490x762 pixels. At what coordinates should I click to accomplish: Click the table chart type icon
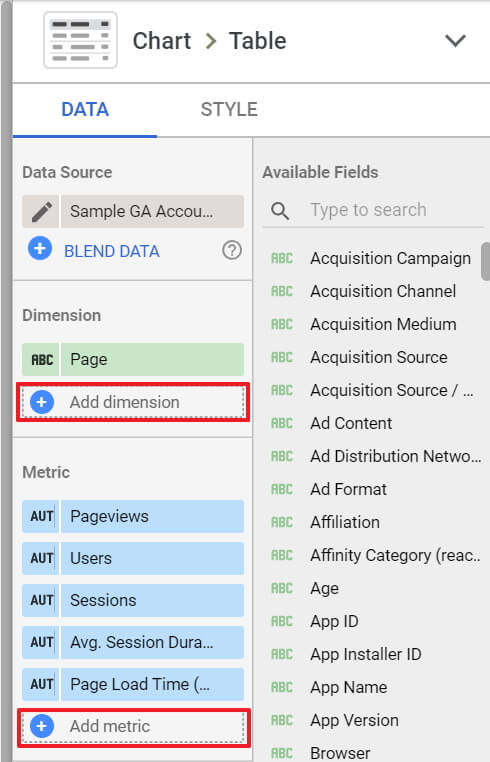(x=80, y=40)
